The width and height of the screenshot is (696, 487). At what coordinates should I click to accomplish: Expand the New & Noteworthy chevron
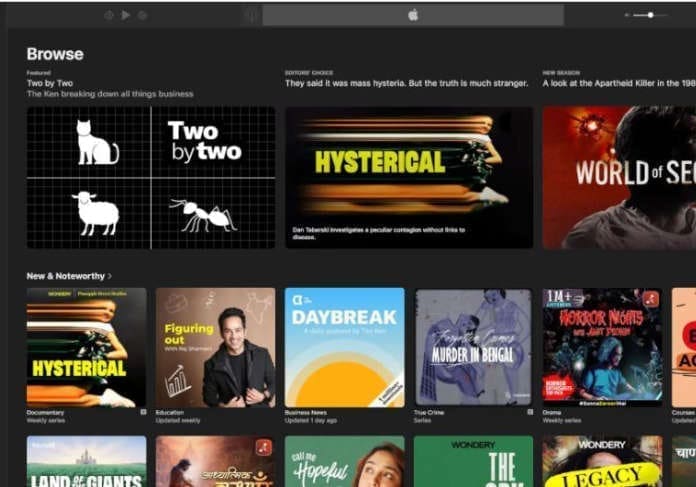(110, 276)
